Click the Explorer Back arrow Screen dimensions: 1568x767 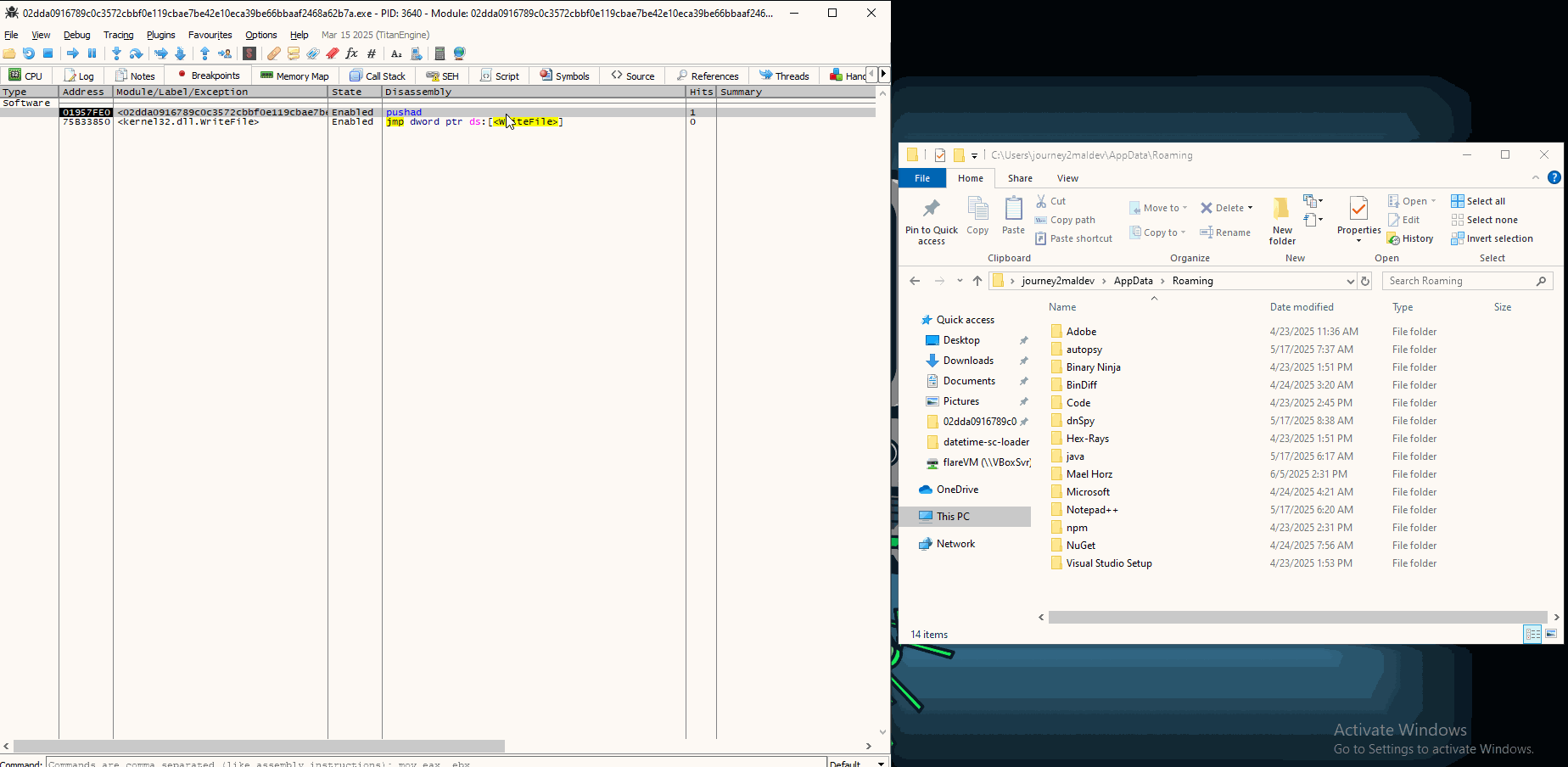click(915, 281)
